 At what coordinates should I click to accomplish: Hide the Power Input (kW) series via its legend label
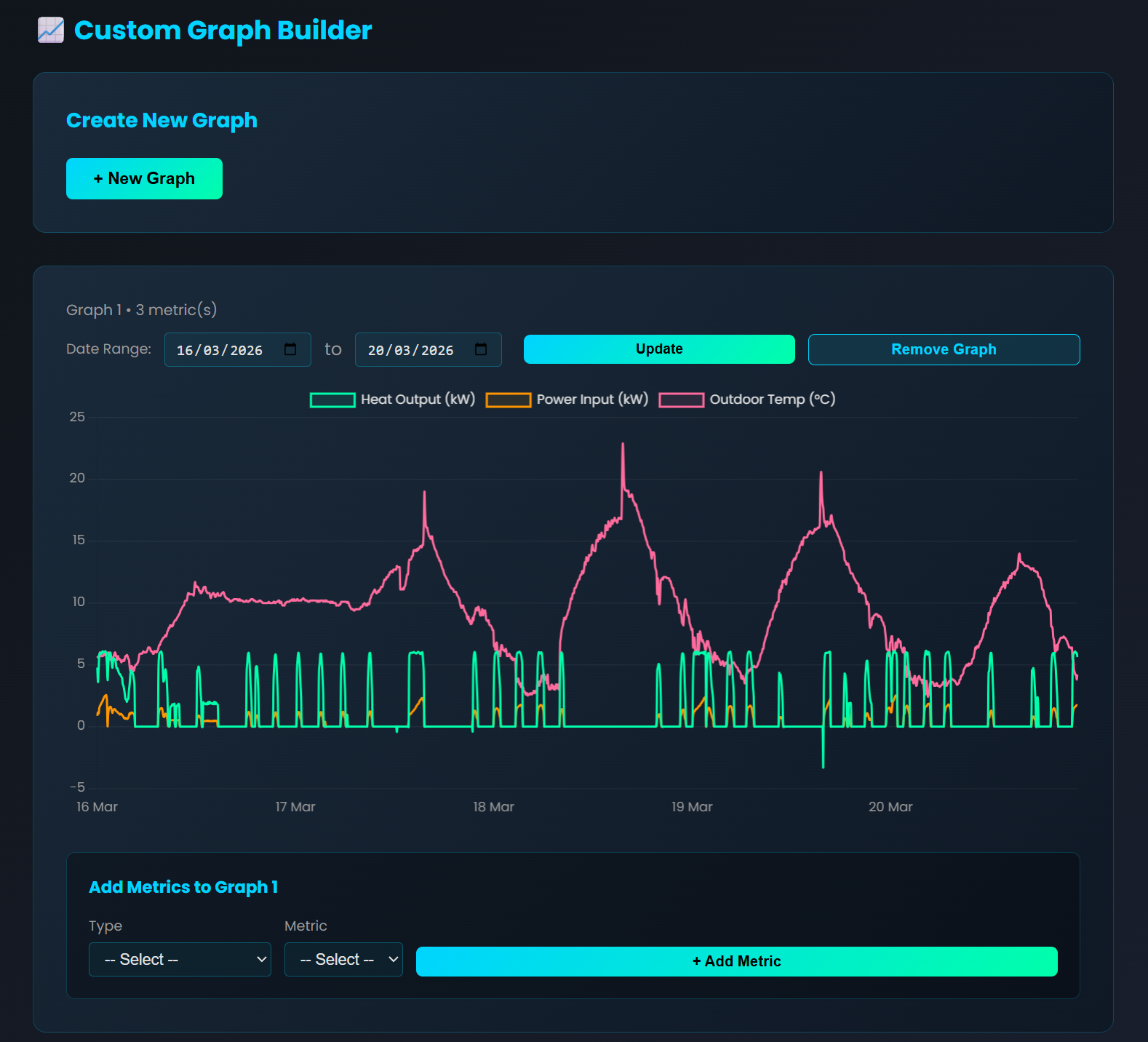click(x=592, y=399)
